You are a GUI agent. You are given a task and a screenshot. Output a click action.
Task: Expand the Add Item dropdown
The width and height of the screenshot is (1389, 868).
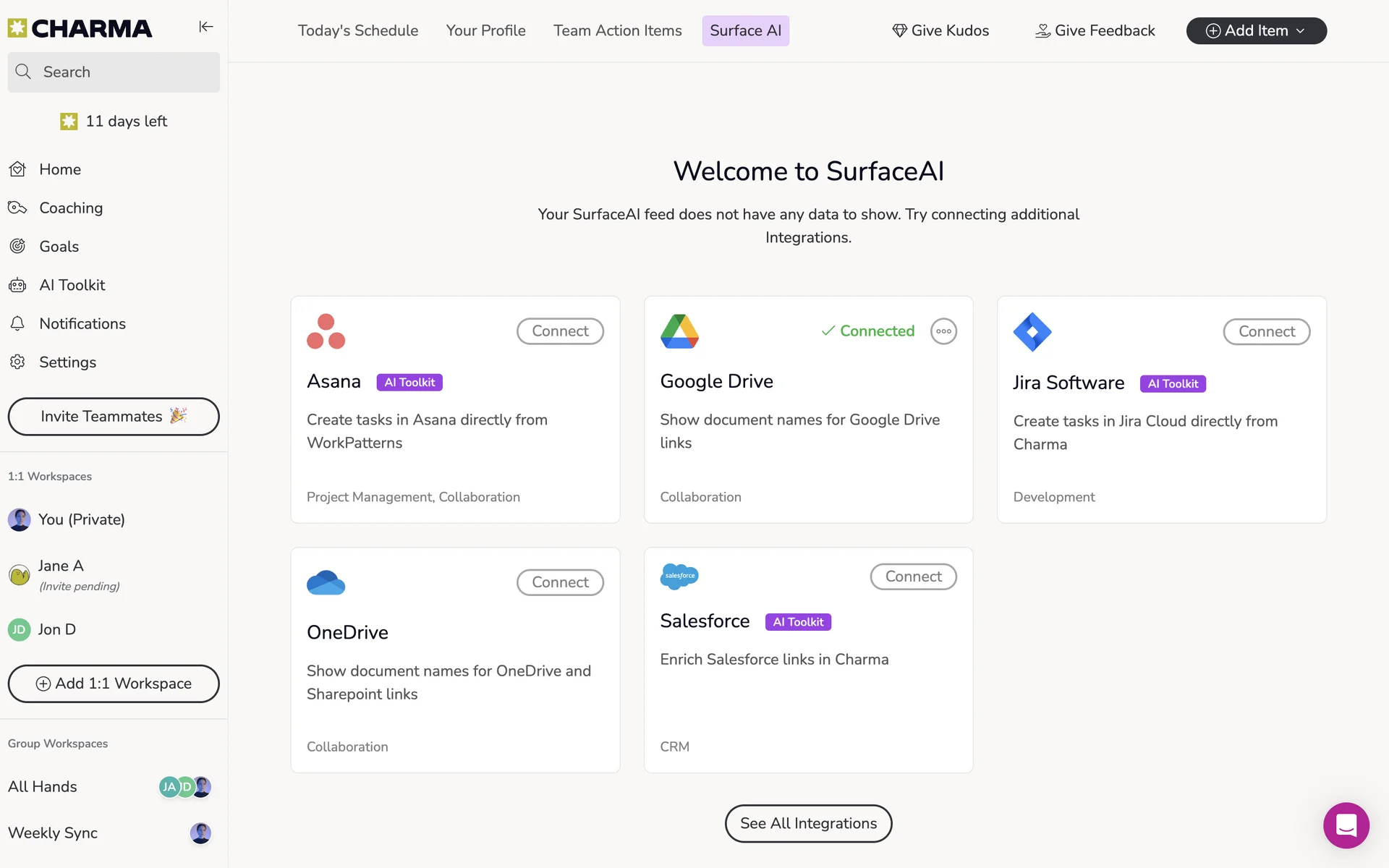pyautogui.click(x=1256, y=30)
